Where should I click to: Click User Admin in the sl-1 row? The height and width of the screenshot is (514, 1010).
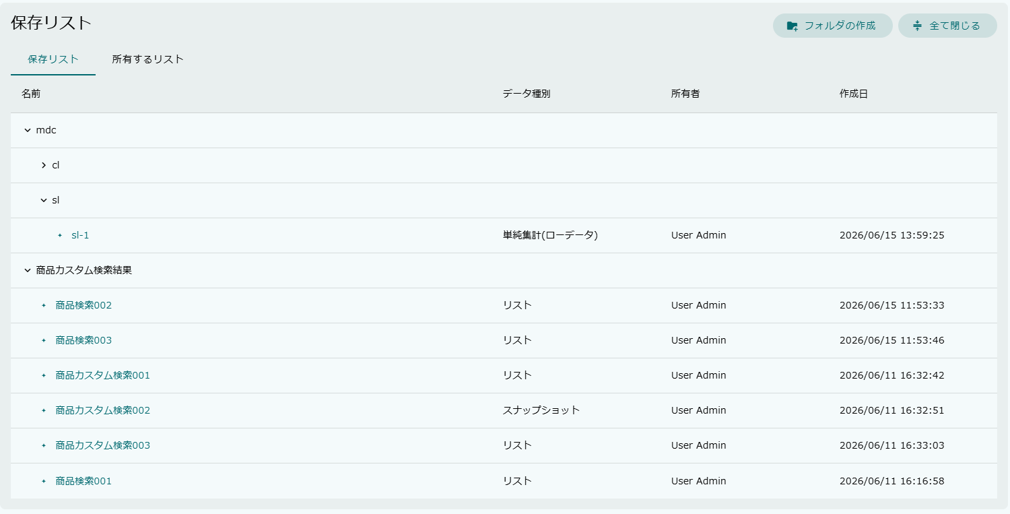[698, 236]
